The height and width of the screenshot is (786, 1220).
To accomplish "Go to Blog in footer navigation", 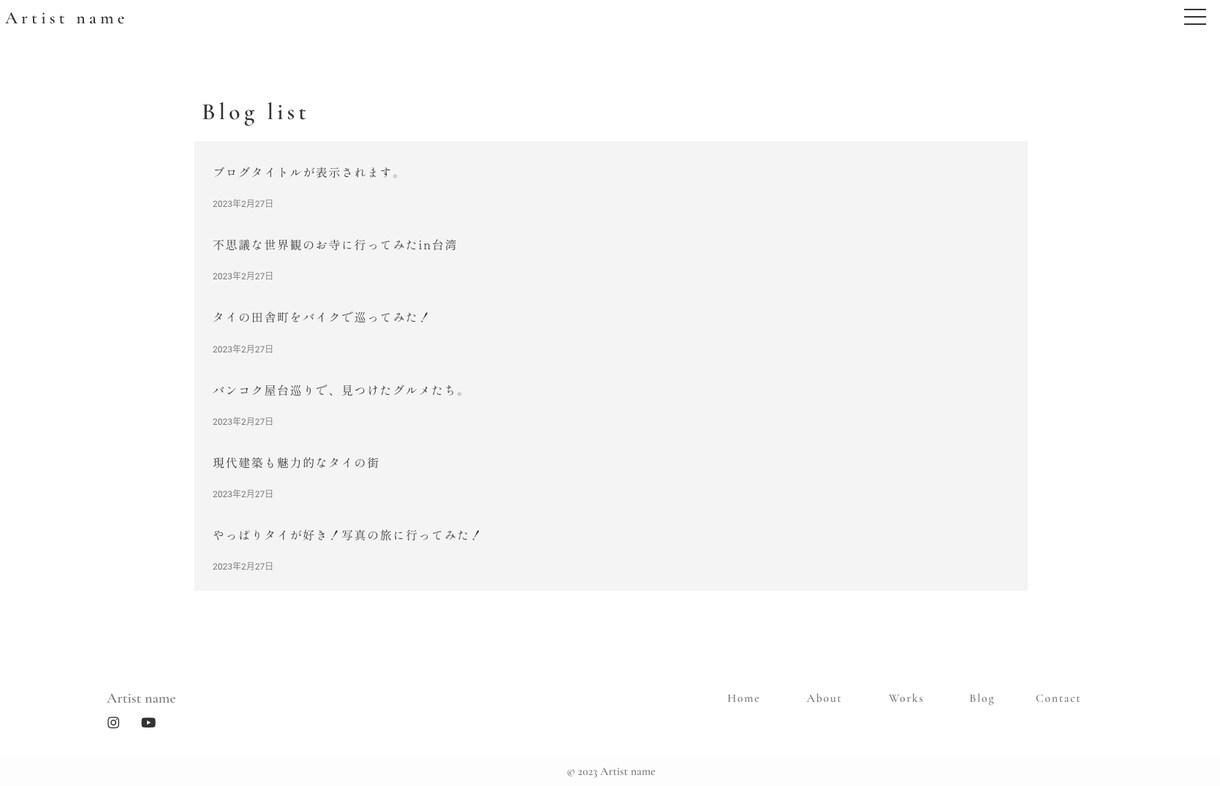I will [x=982, y=698].
